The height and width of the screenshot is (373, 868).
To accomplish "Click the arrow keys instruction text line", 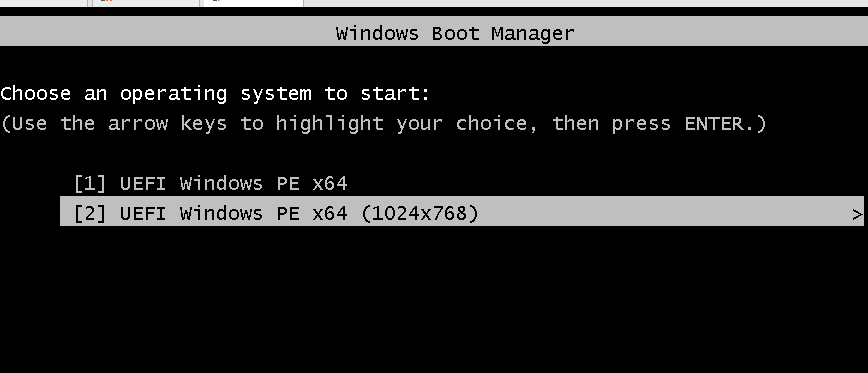I will coord(384,123).
